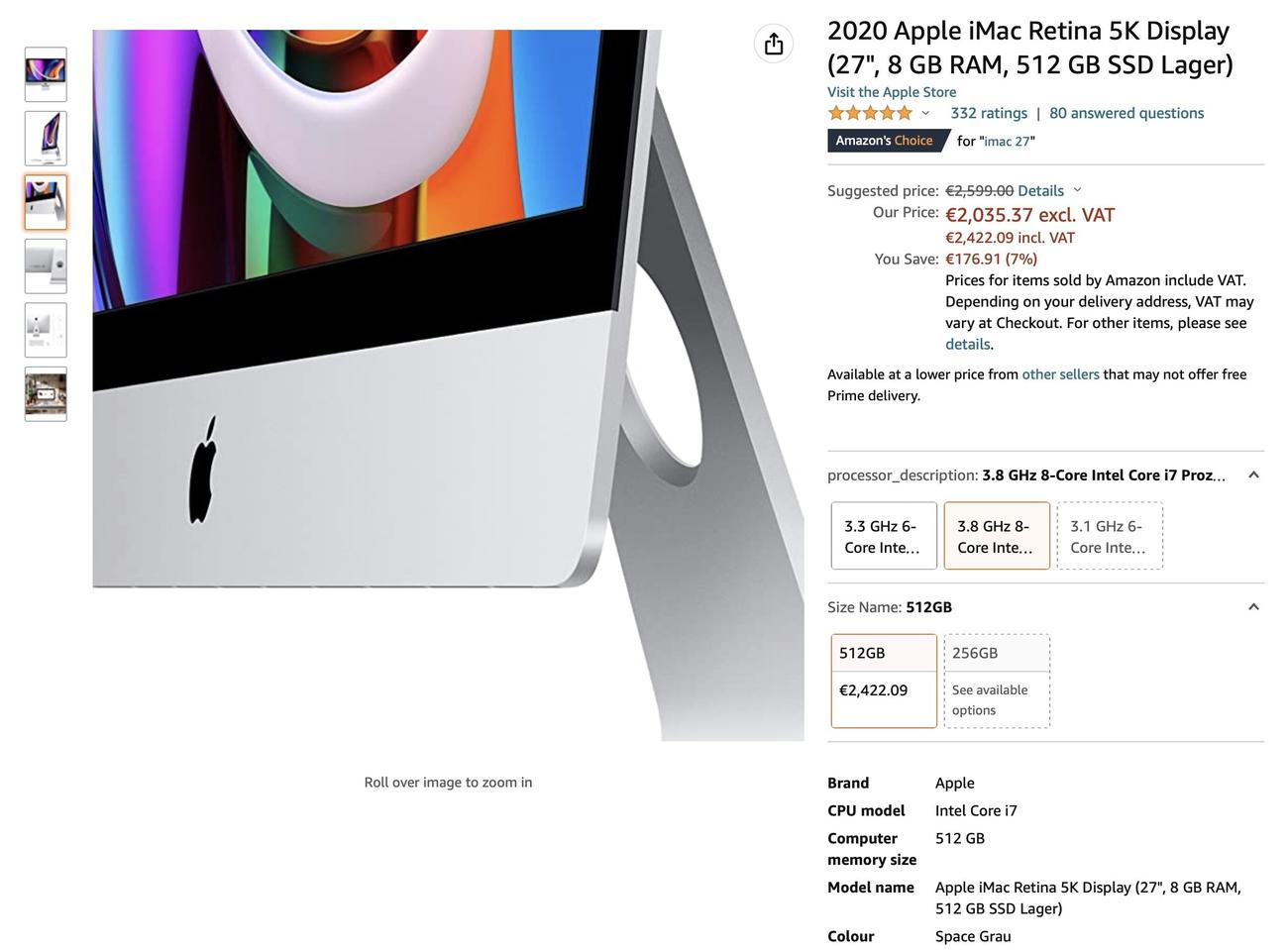Open the 80 answered questions link
Screen dimensions: 1288x950
[x=1126, y=113]
